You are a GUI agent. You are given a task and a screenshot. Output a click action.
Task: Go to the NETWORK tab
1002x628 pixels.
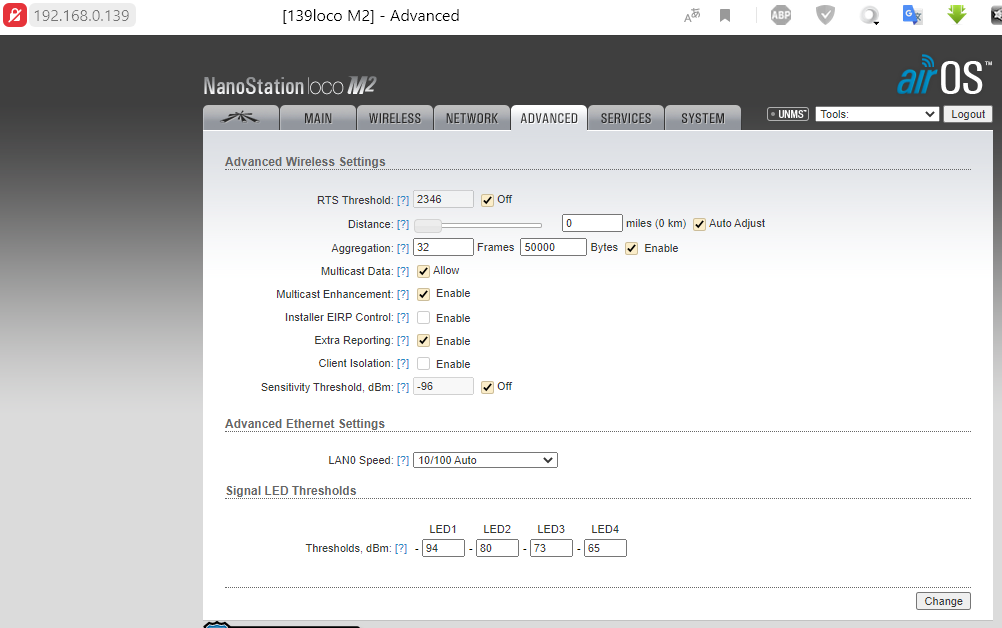click(472, 118)
